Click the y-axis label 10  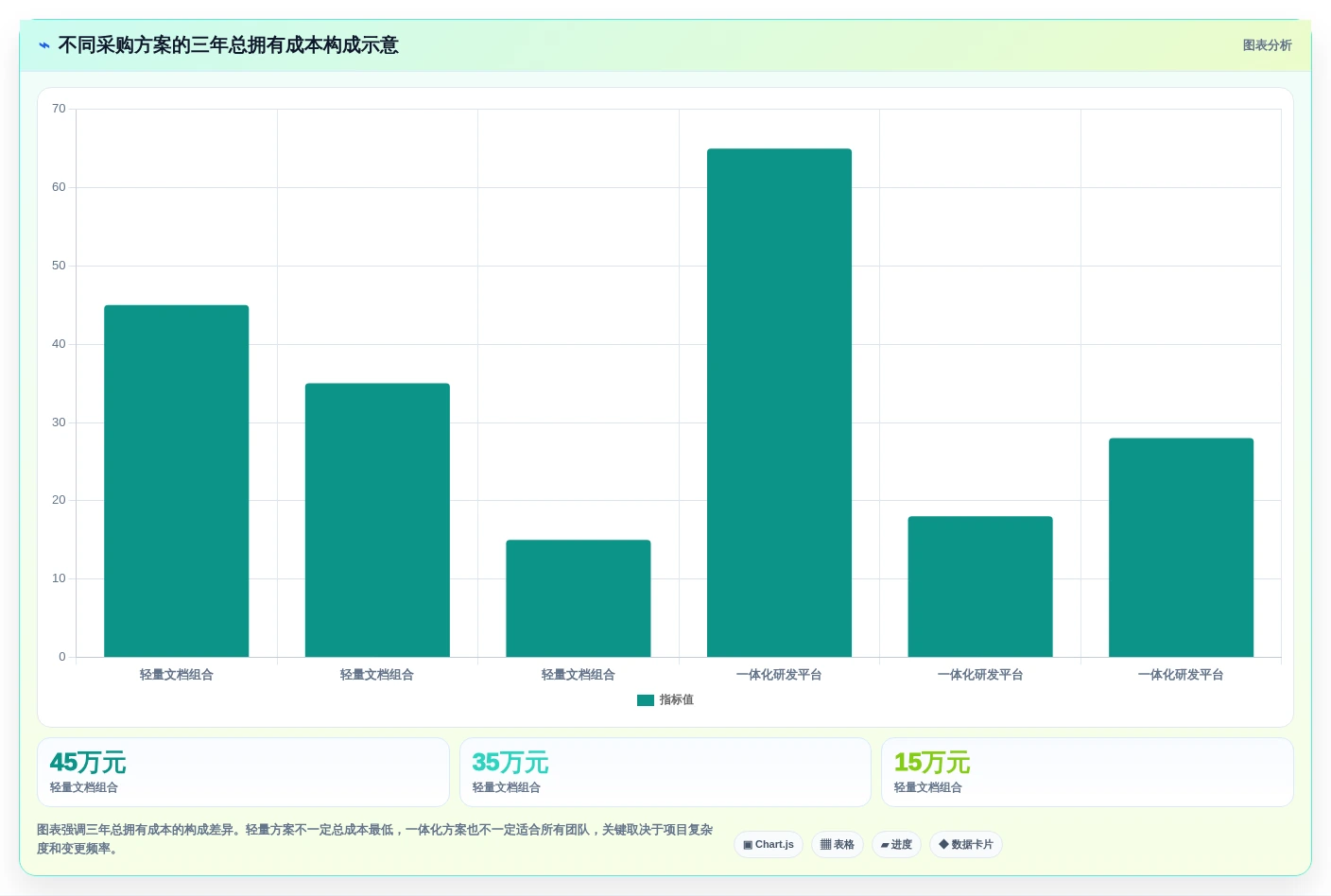(x=59, y=578)
